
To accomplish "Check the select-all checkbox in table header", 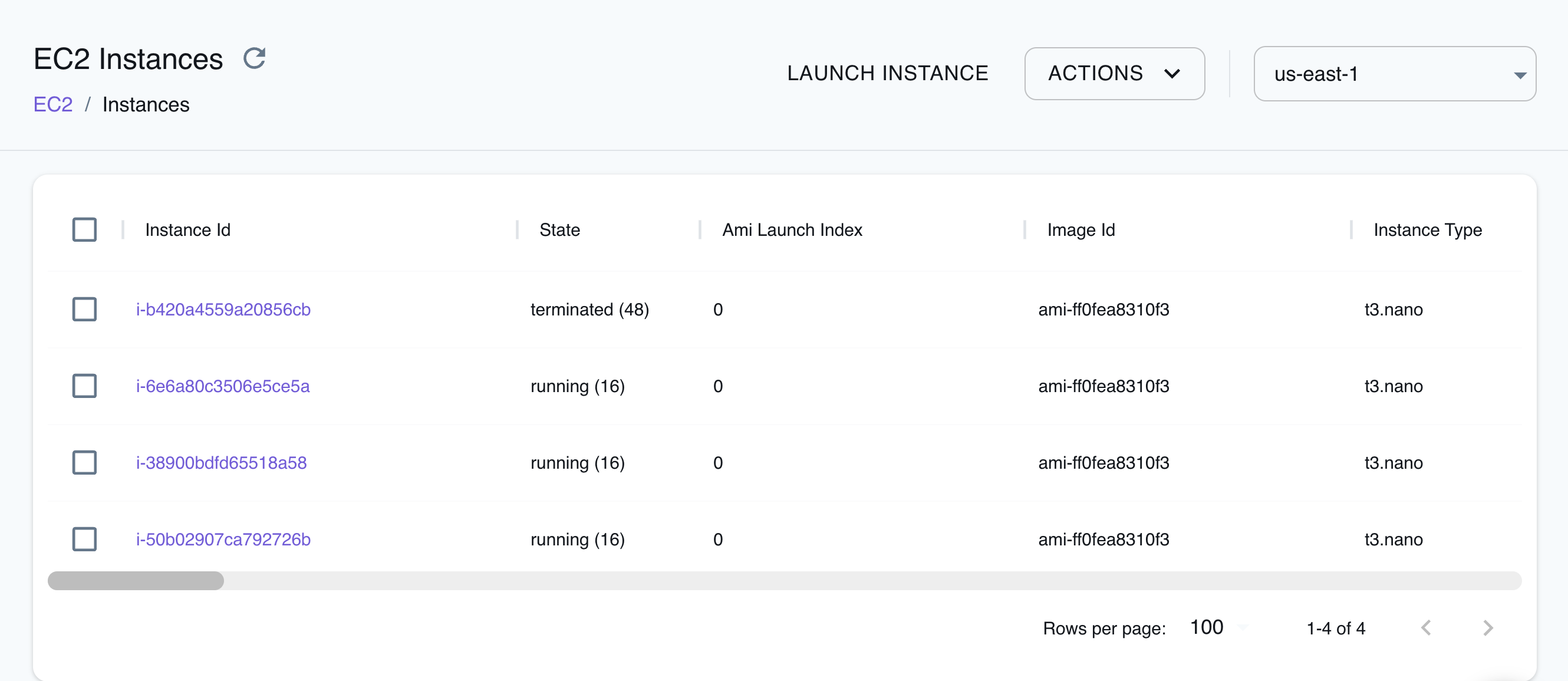I will click(85, 229).
